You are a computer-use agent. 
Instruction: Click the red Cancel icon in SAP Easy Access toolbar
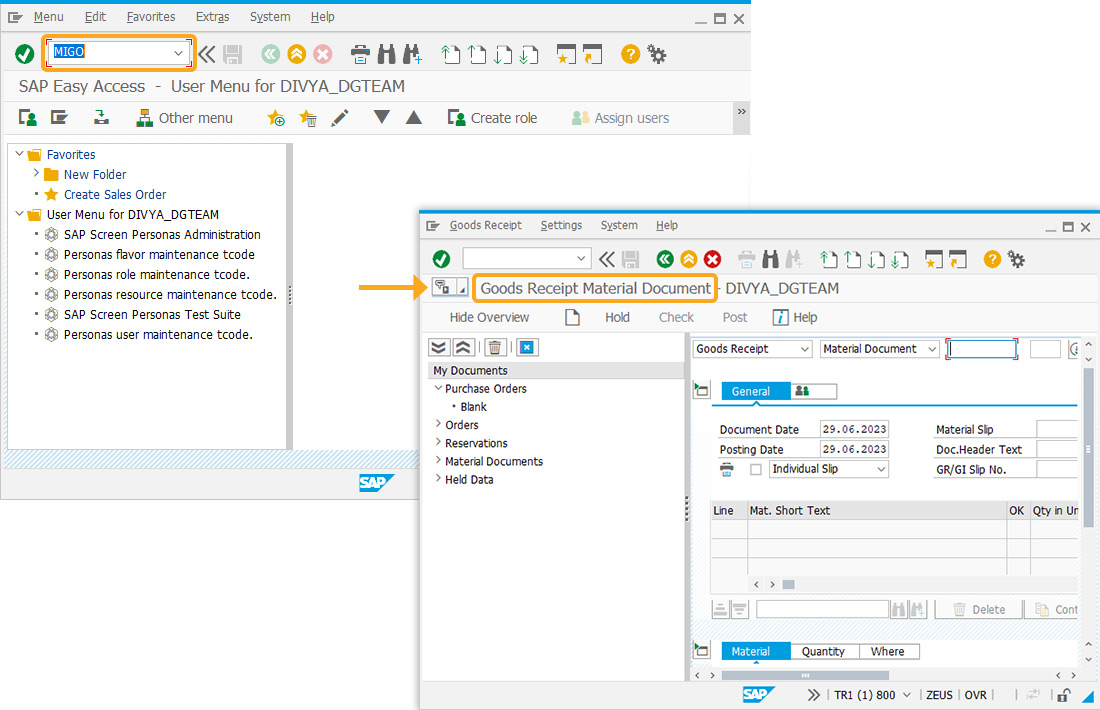(x=323, y=54)
